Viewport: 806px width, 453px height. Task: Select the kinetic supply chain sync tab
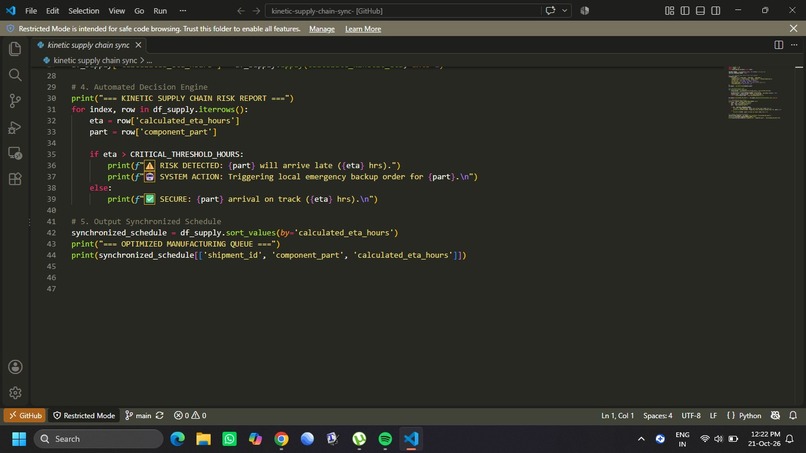[88, 45]
